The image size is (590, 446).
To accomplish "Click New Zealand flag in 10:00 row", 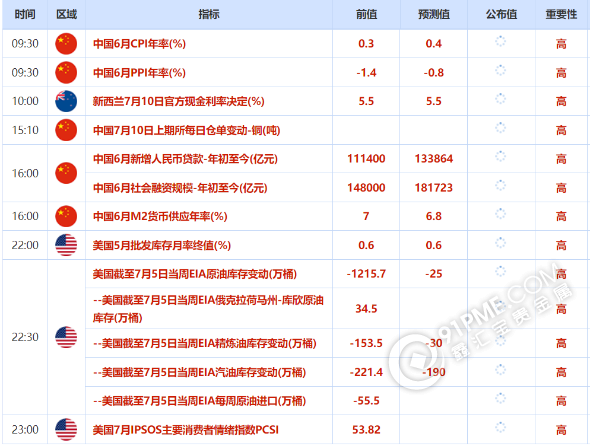I will pos(66,101).
